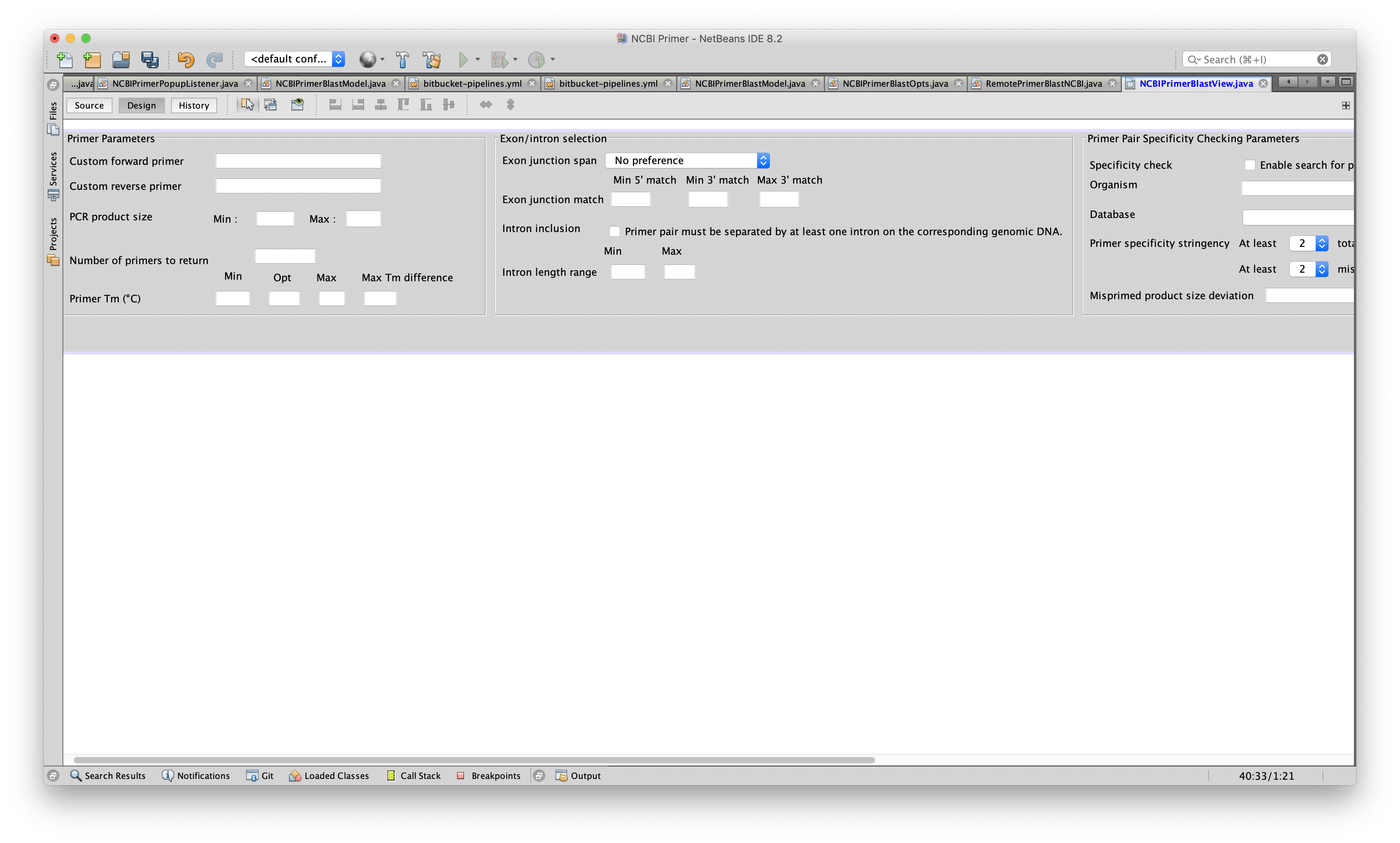This screenshot has width=1400, height=843.
Task: Check the Specificity check checkbox
Action: pyautogui.click(x=1250, y=165)
